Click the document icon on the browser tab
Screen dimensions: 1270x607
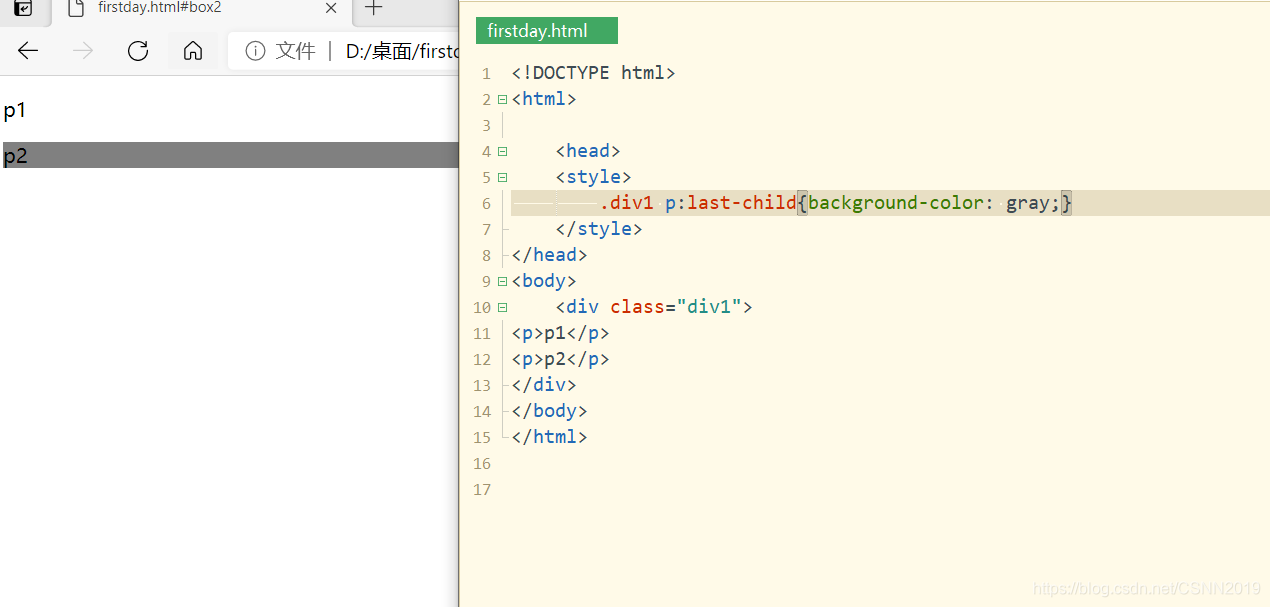coord(75,8)
